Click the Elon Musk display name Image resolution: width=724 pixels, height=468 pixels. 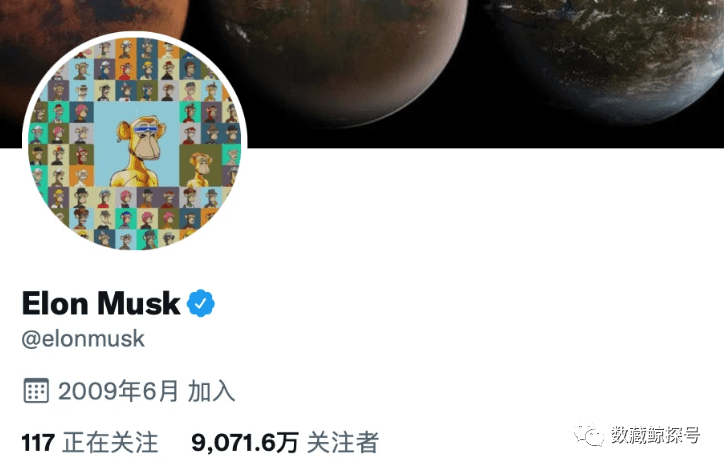[x=101, y=303]
